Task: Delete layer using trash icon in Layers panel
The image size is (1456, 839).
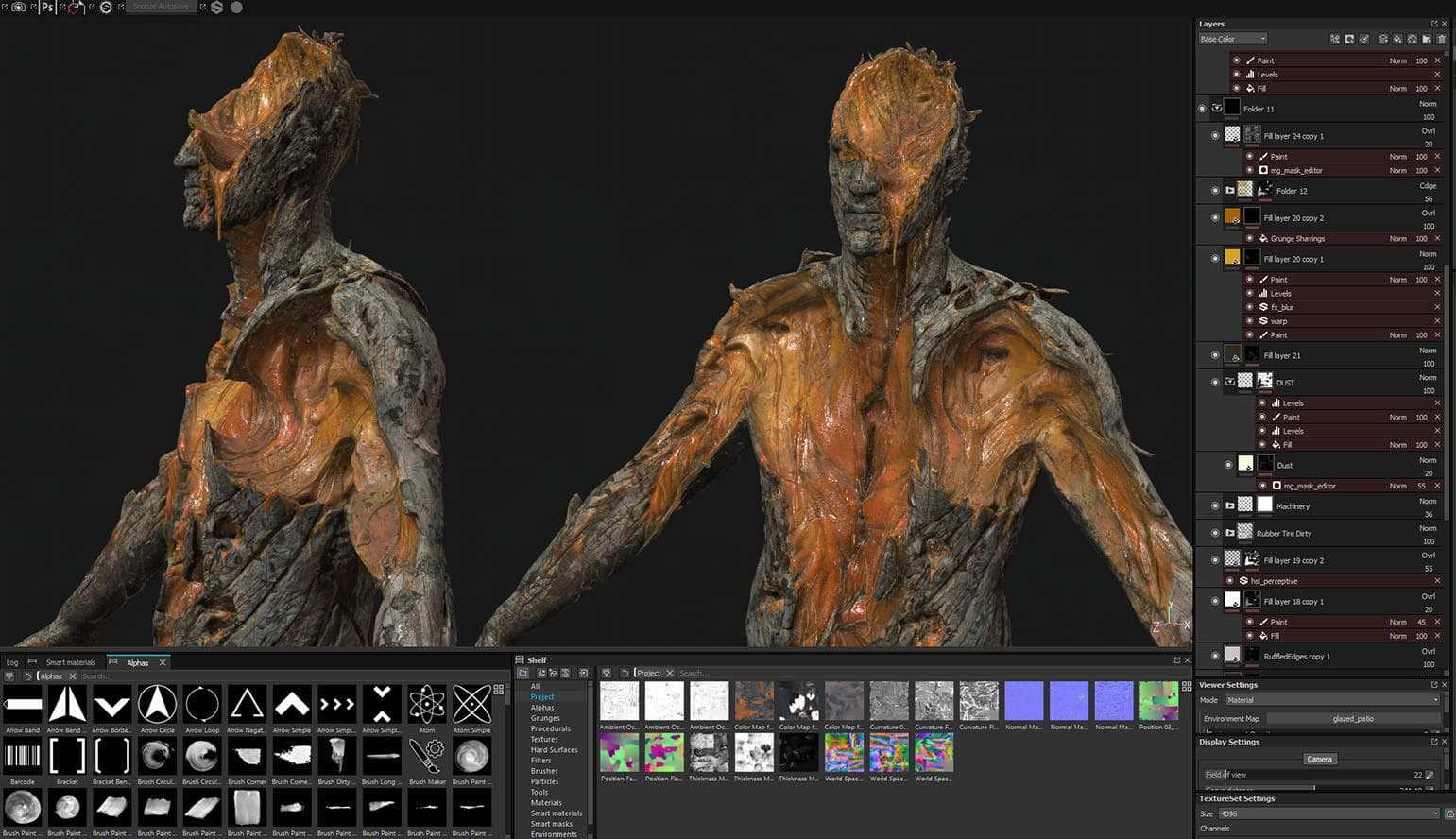Action: click(1441, 39)
